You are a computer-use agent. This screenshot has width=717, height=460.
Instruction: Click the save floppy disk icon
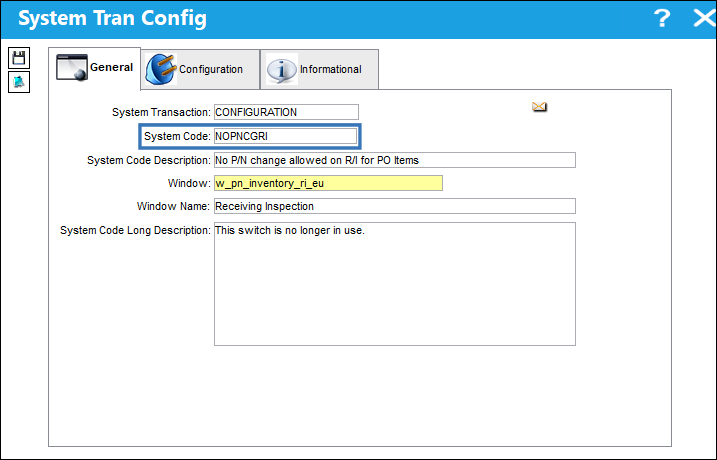(x=19, y=59)
